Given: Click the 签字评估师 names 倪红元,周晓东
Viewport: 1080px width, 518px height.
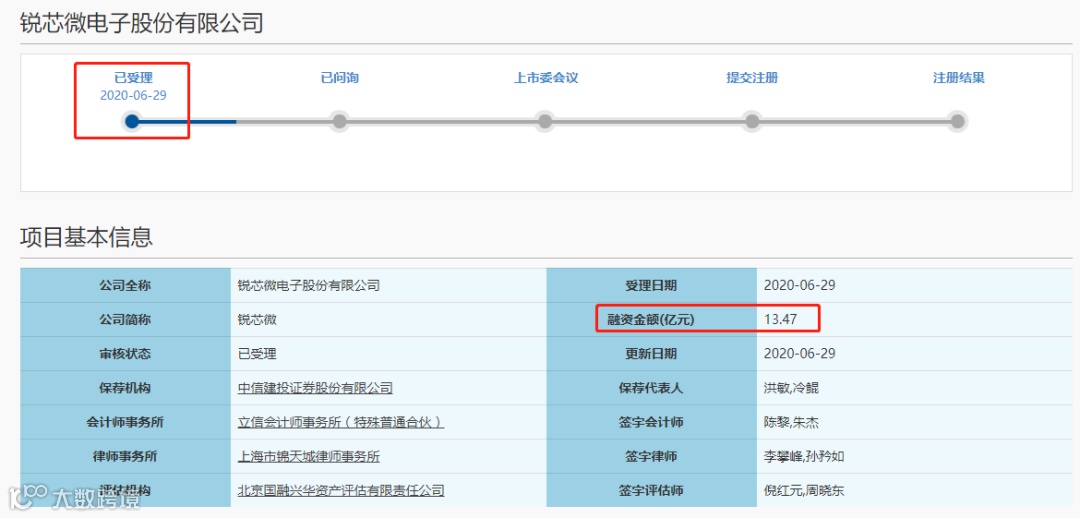Looking at the screenshot, I should tap(804, 491).
